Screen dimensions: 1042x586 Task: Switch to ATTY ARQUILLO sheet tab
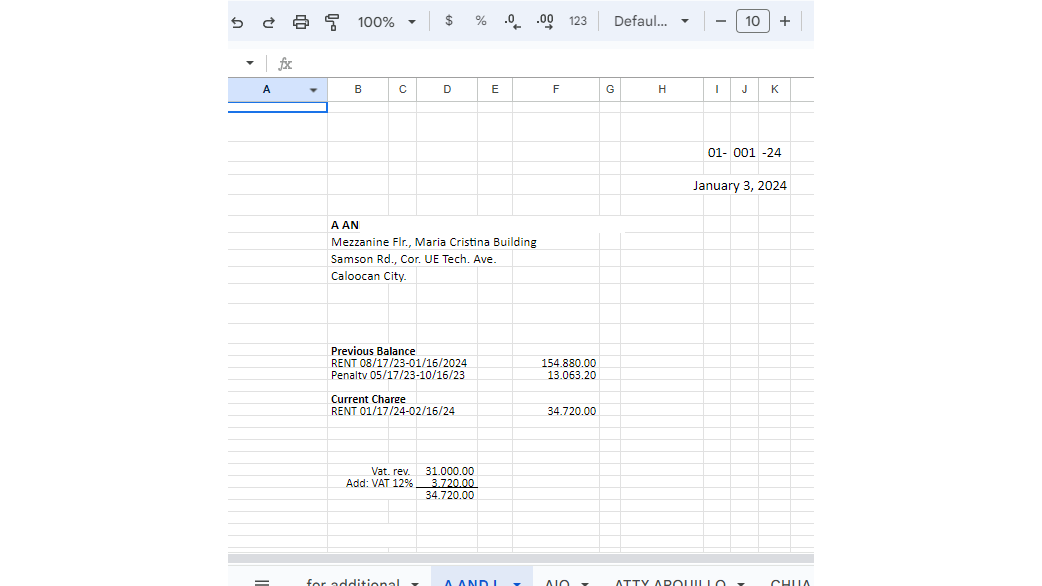pos(669,582)
